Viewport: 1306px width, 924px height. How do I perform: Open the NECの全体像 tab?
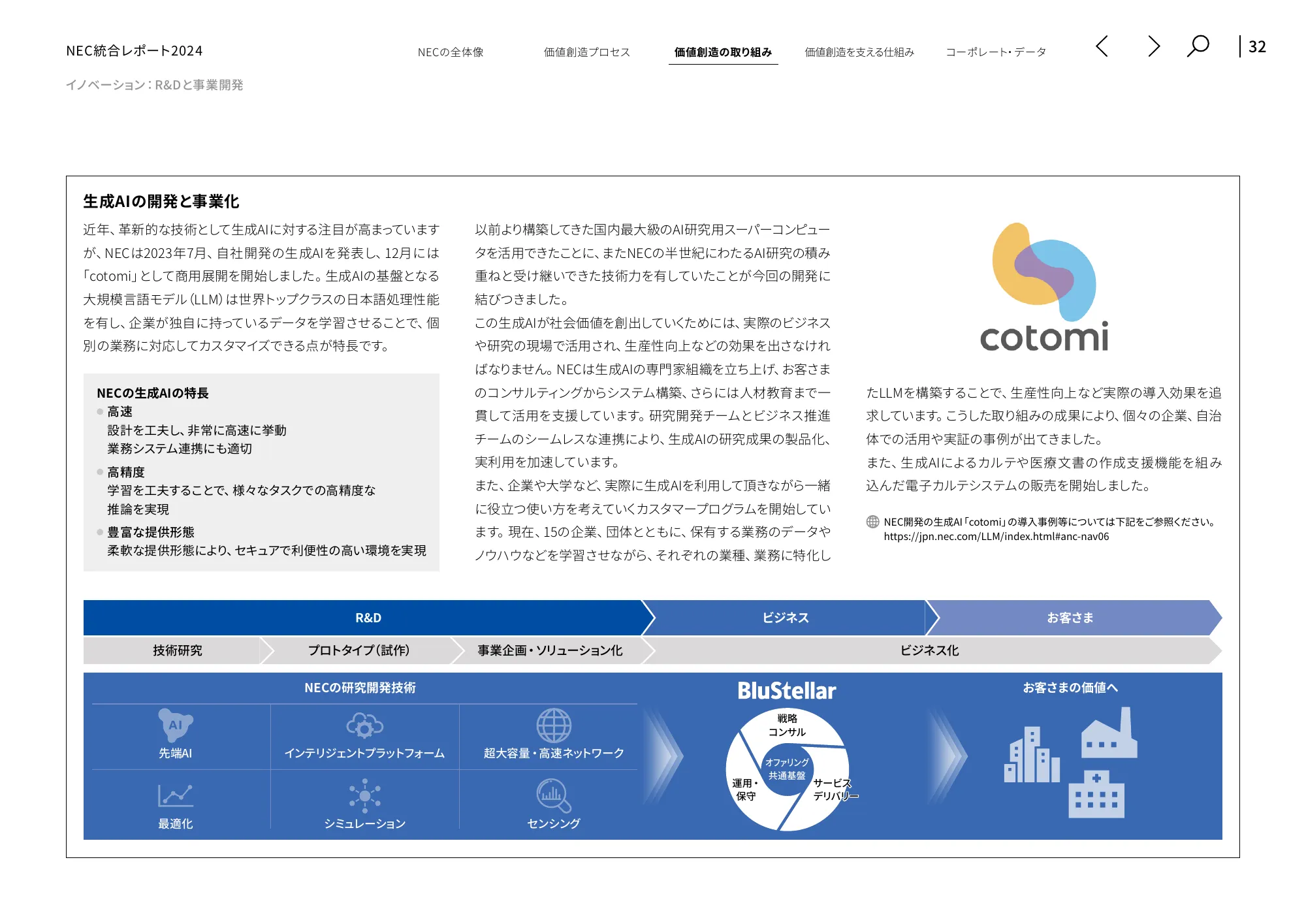(x=451, y=52)
